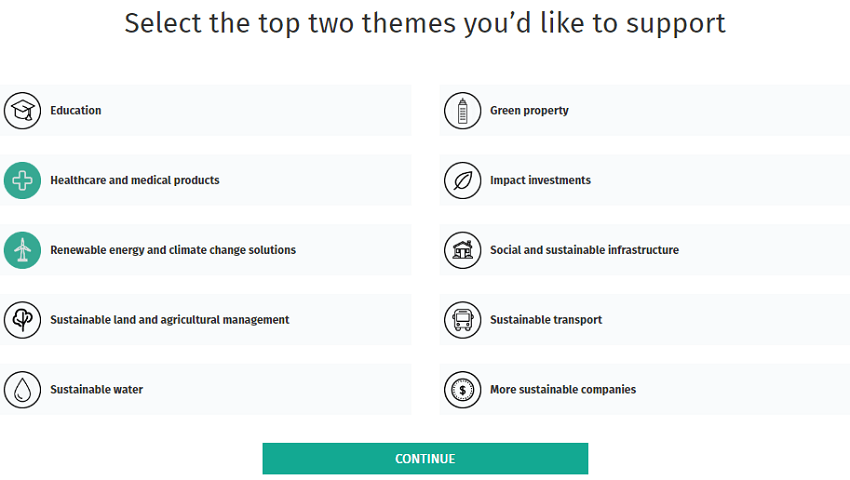
Task: Click the Social infrastructure house icon
Action: (x=462, y=250)
